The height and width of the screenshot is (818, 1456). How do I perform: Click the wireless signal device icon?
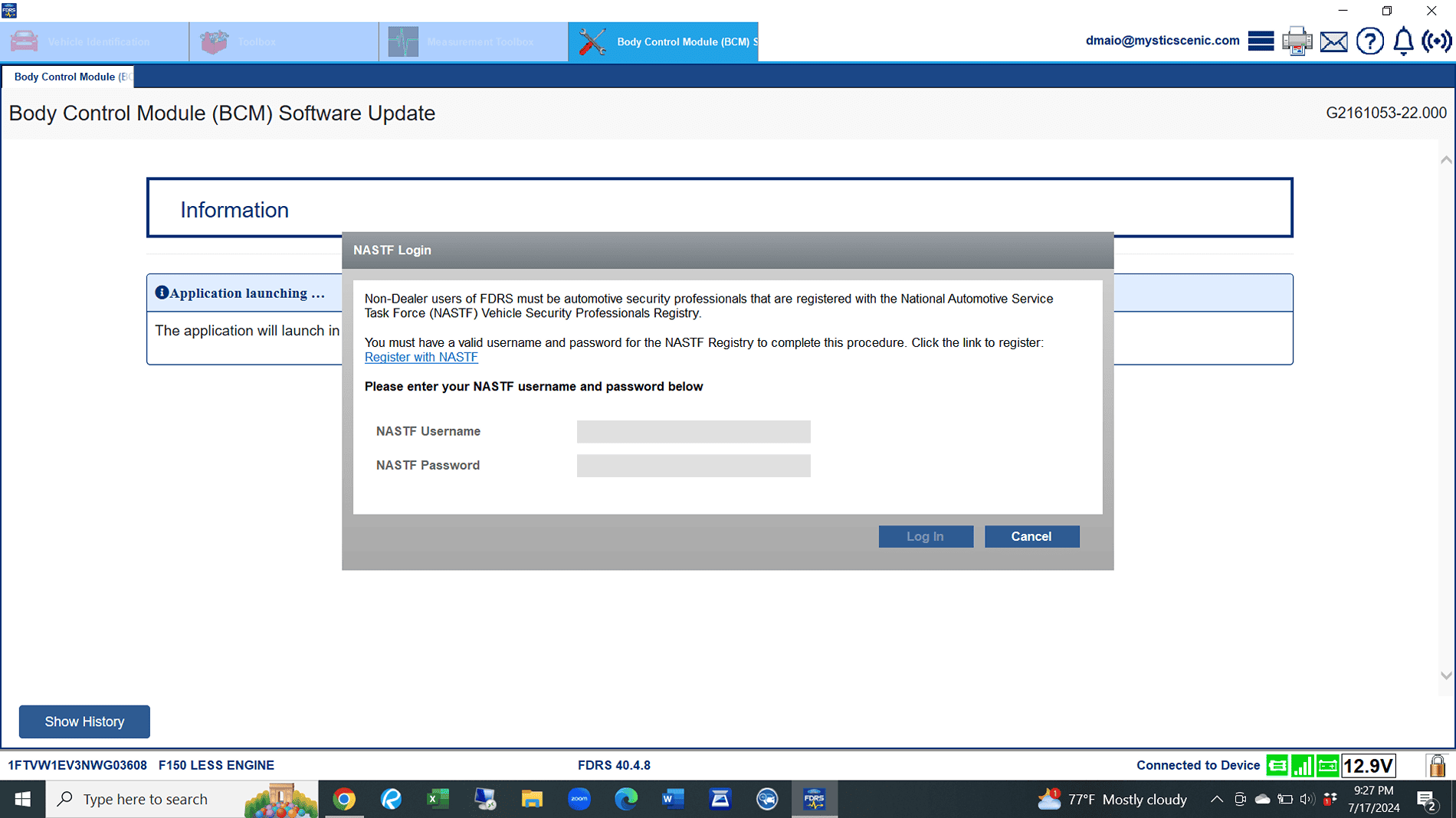1436,41
